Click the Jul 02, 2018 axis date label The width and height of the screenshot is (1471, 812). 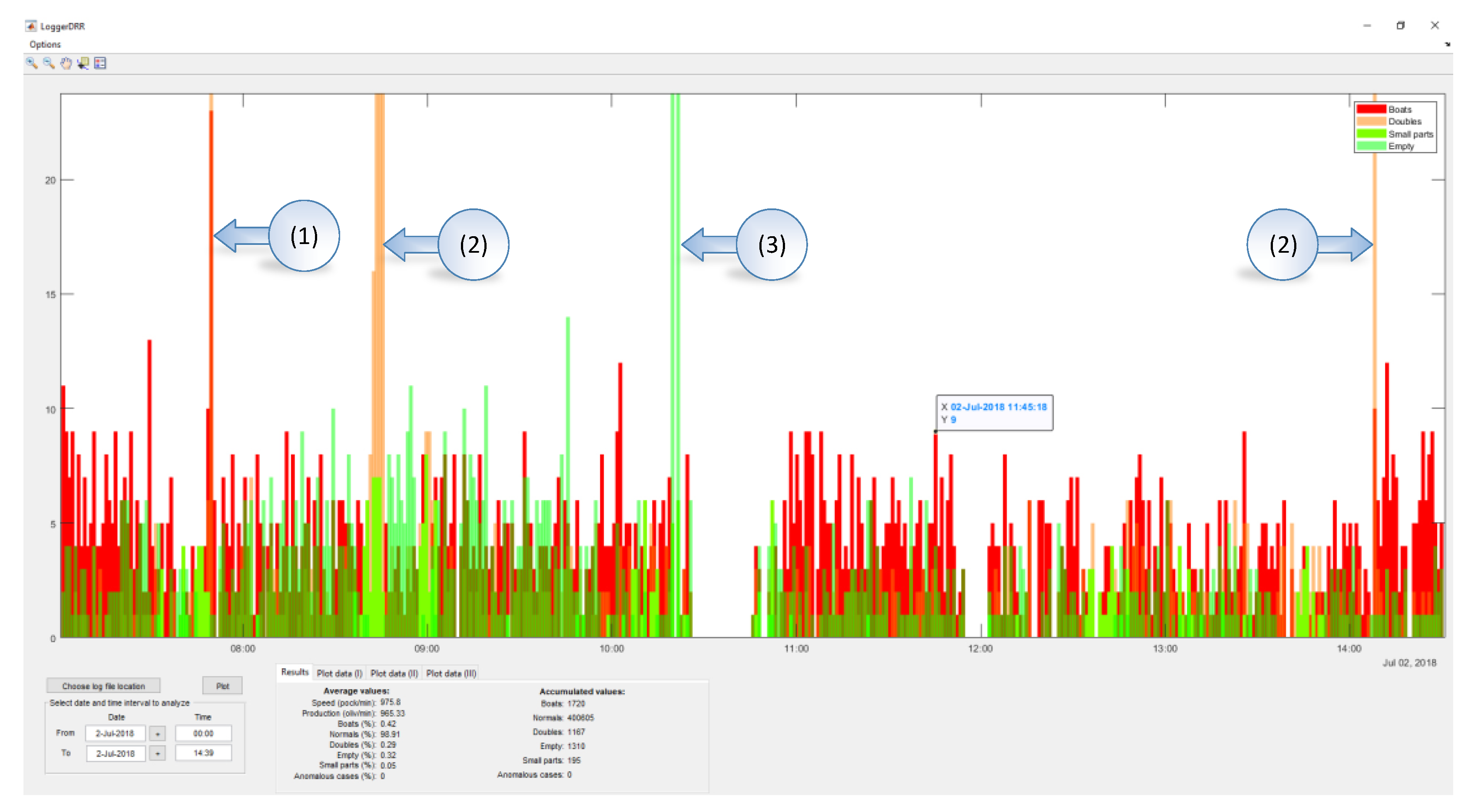[1409, 663]
